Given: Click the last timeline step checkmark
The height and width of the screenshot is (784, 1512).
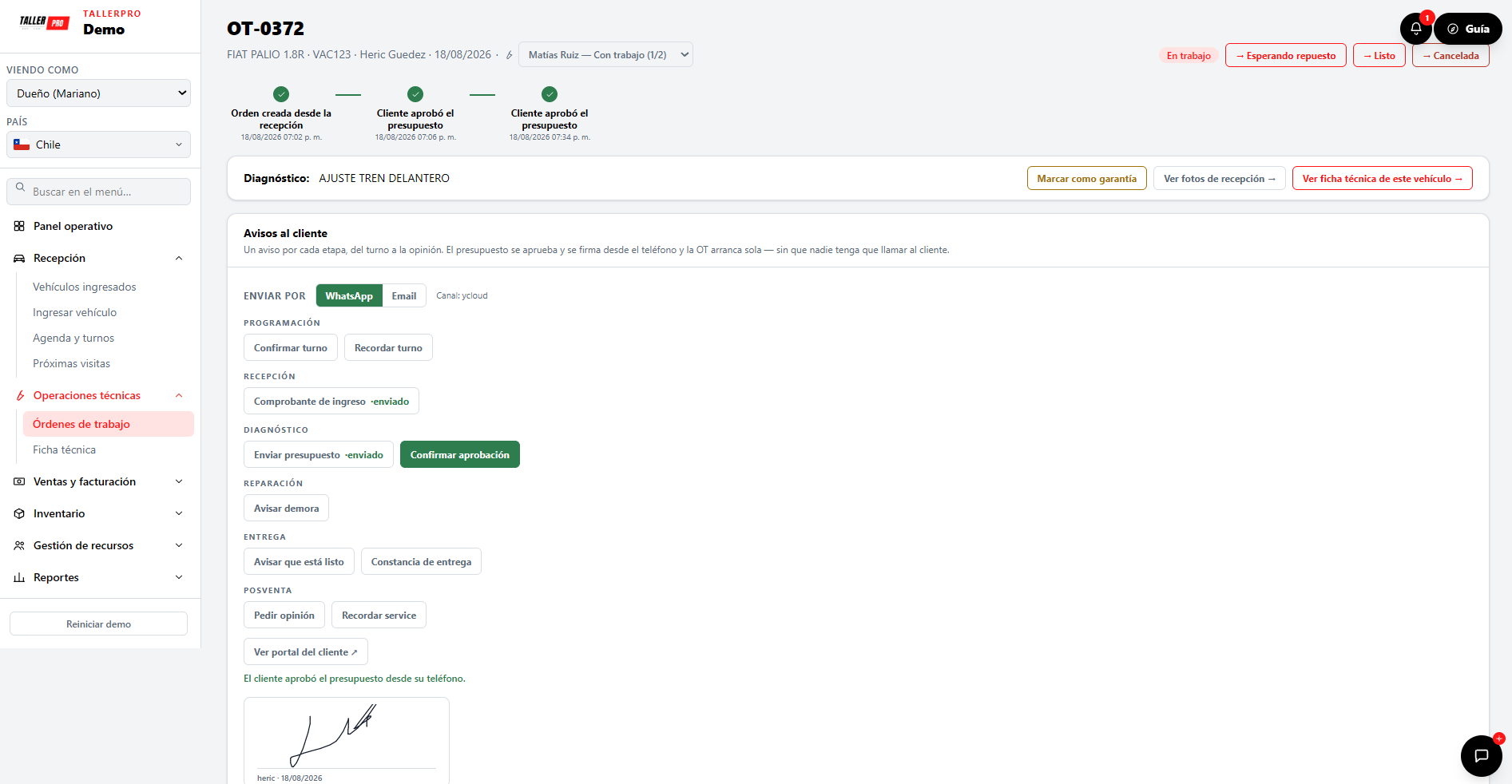Looking at the screenshot, I should tap(550, 94).
